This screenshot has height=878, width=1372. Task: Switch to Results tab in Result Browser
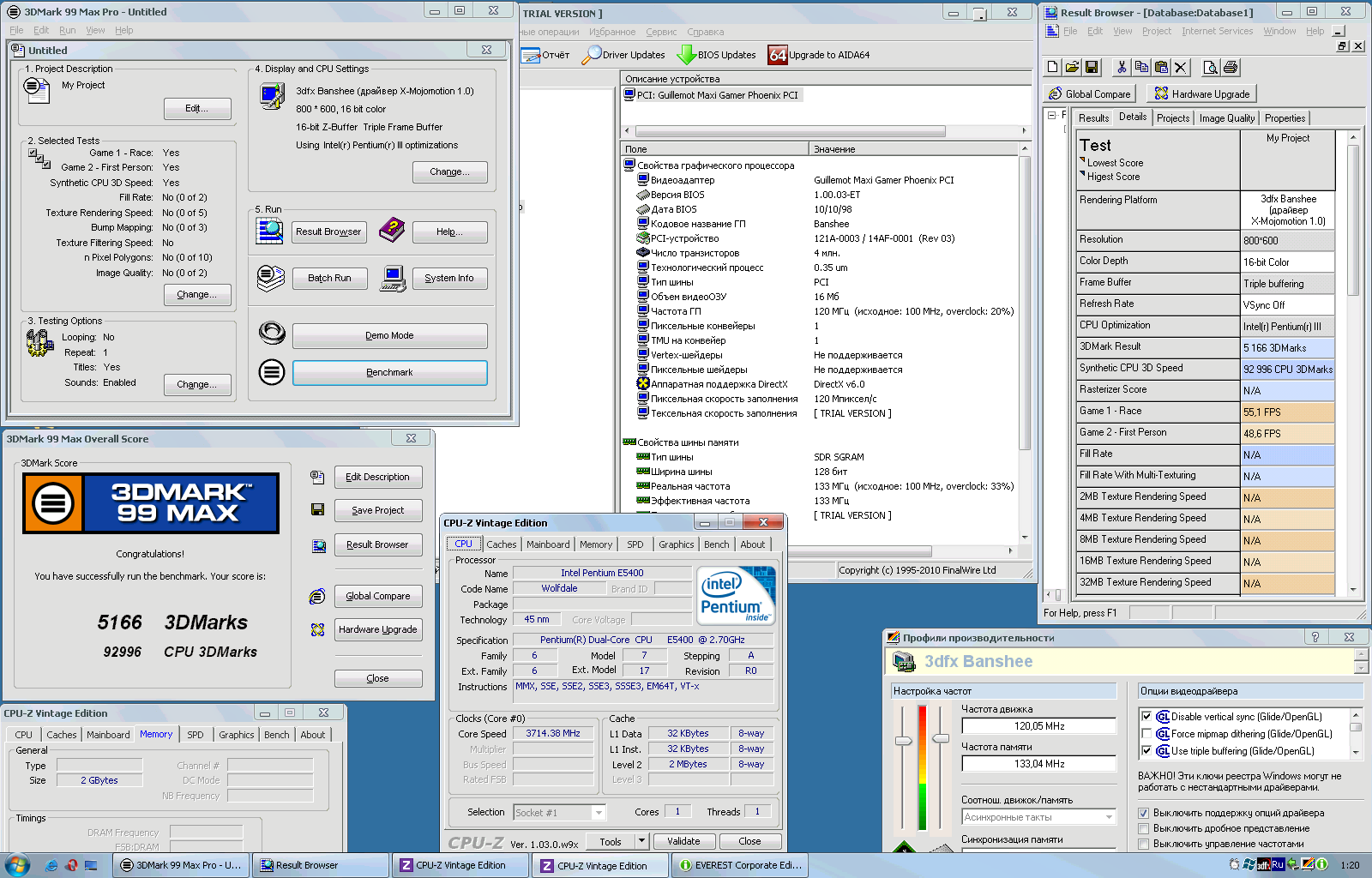pyautogui.click(x=1093, y=118)
